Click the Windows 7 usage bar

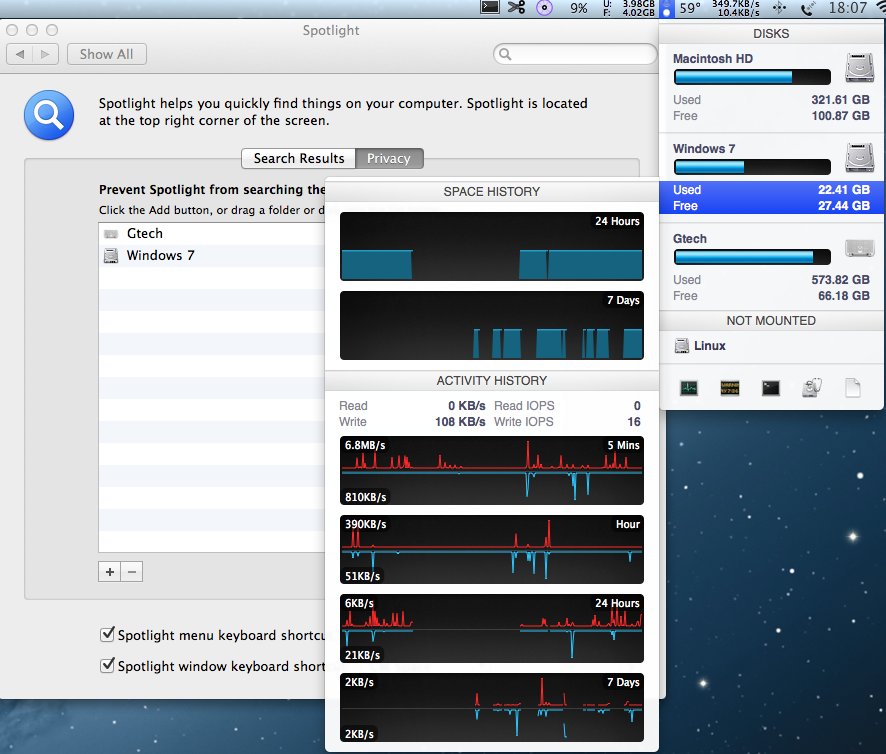coord(752,167)
